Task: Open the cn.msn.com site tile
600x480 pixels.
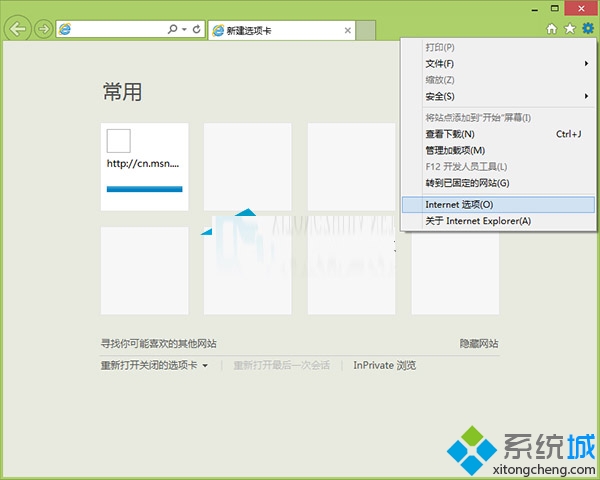Action: tap(145, 166)
